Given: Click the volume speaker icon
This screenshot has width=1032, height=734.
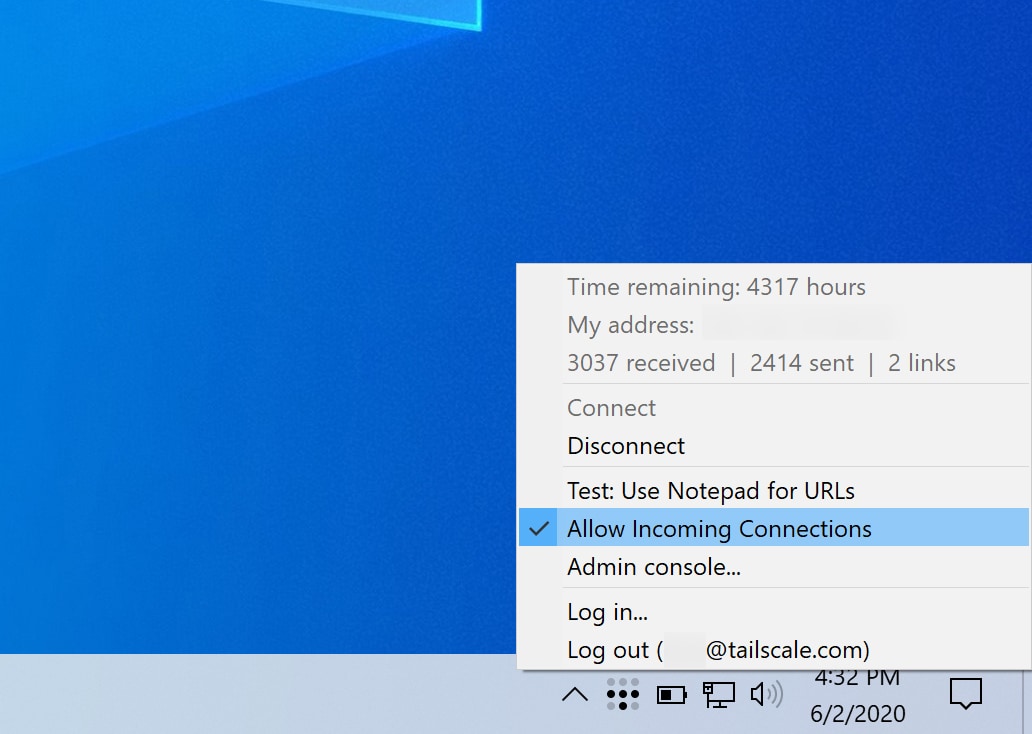Looking at the screenshot, I should (766, 694).
